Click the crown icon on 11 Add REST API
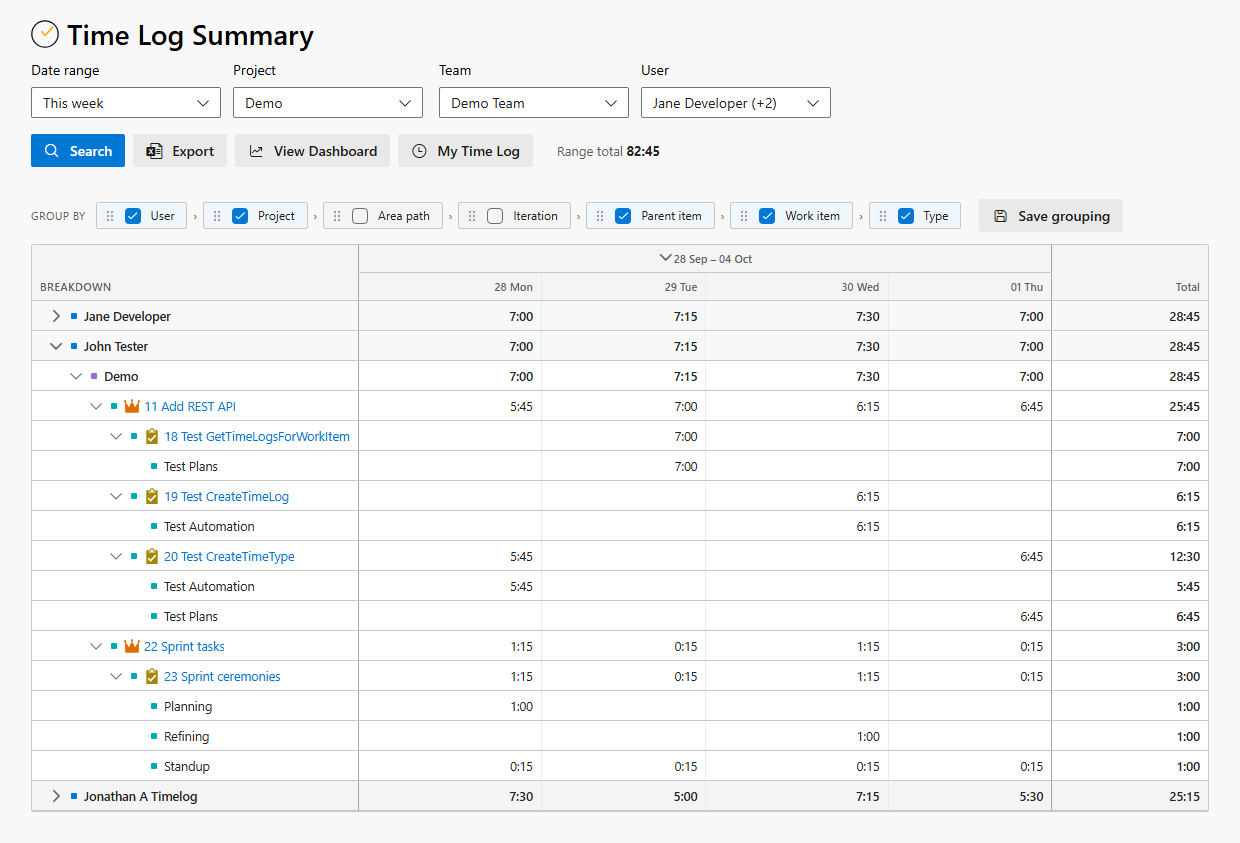The width and height of the screenshot is (1240, 843). 132,406
